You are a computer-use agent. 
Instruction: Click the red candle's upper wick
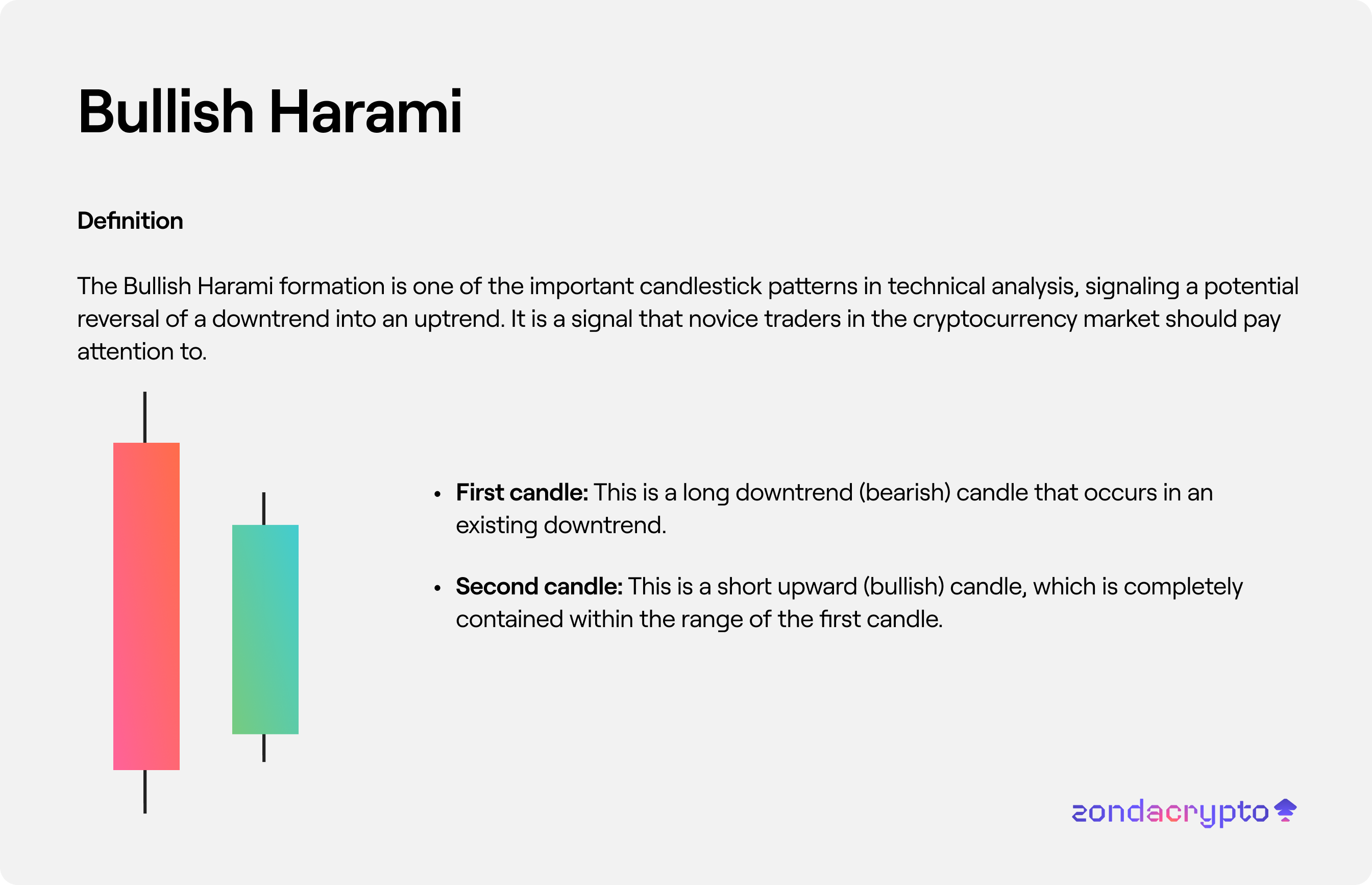pos(145,417)
